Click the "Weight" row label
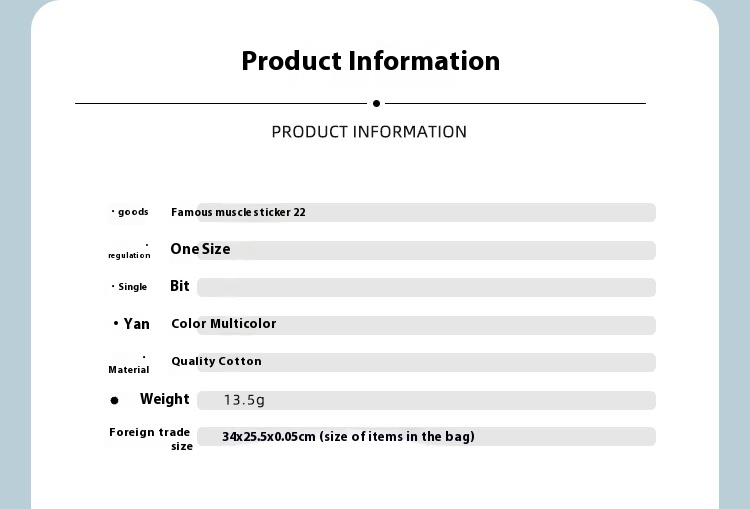The height and width of the screenshot is (509, 750). point(165,399)
